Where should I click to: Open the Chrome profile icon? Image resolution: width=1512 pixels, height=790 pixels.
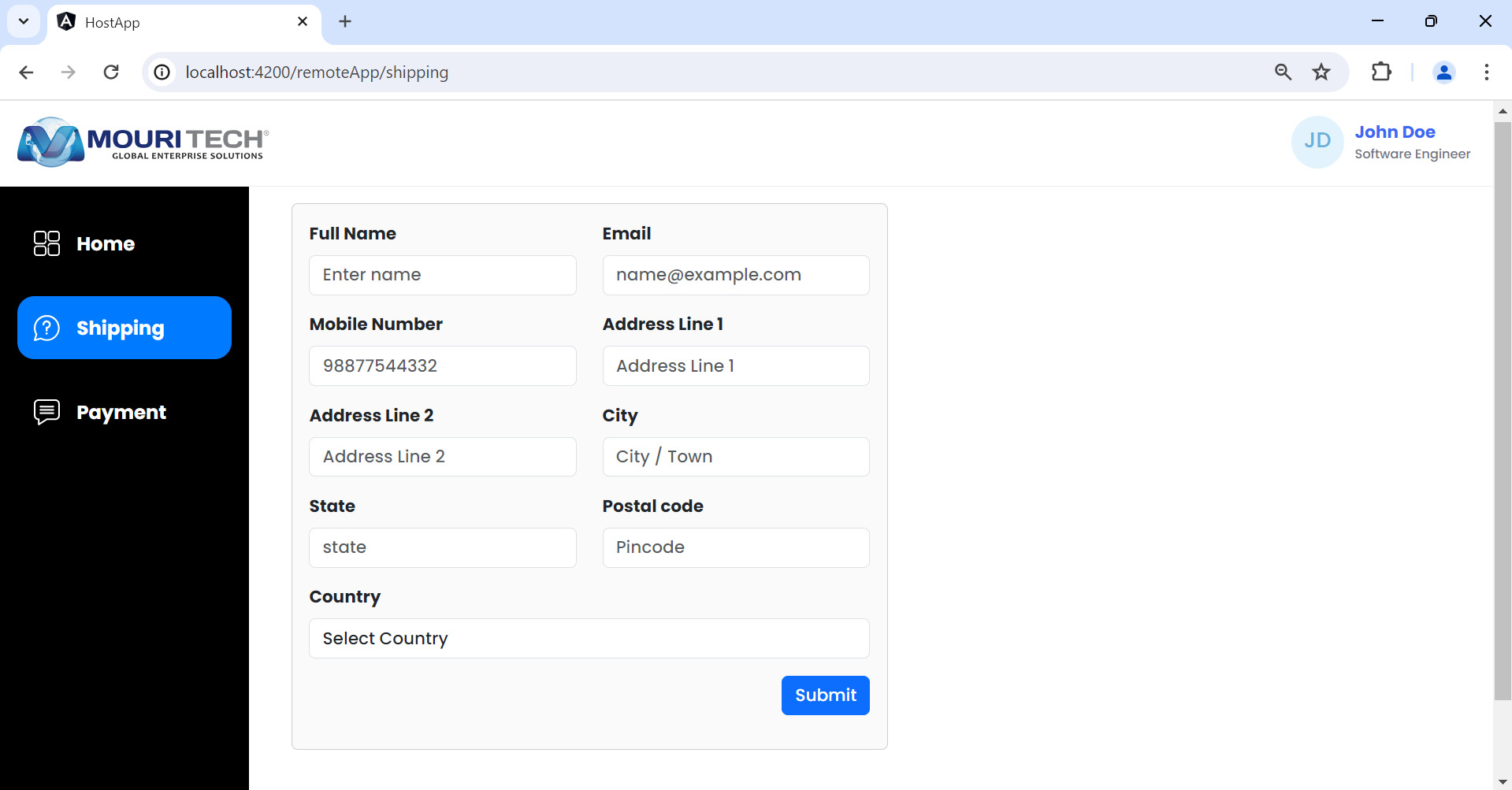tap(1443, 72)
